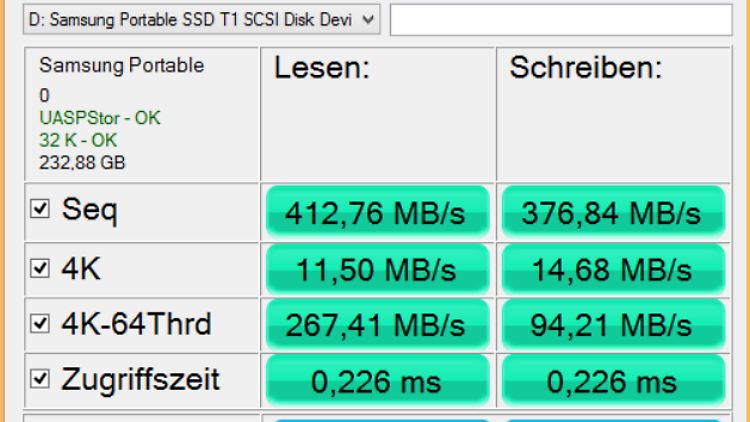750x422 pixels.
Task: Click the Lesen column header
Action: click(323, 69)
